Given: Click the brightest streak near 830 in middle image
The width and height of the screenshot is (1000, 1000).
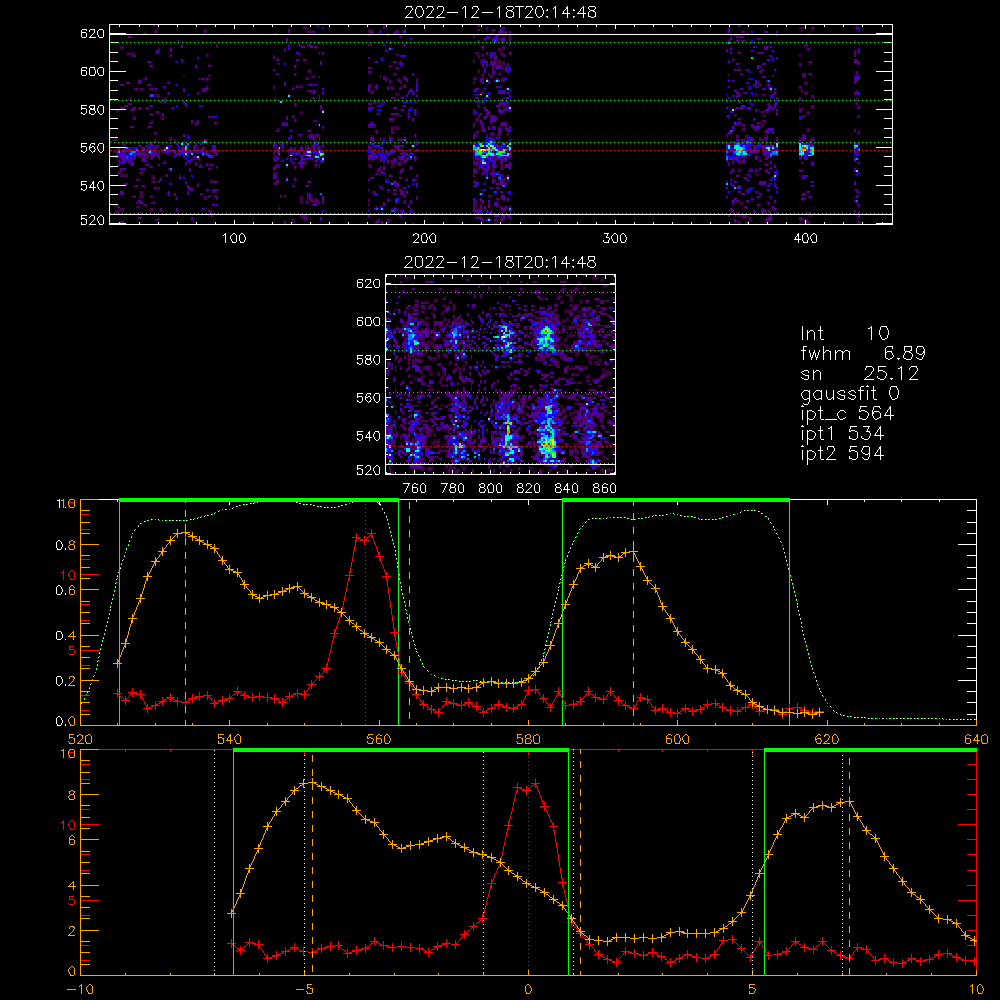Looking at the screenshot, I should pyautogui.click(x=547, y=434).
